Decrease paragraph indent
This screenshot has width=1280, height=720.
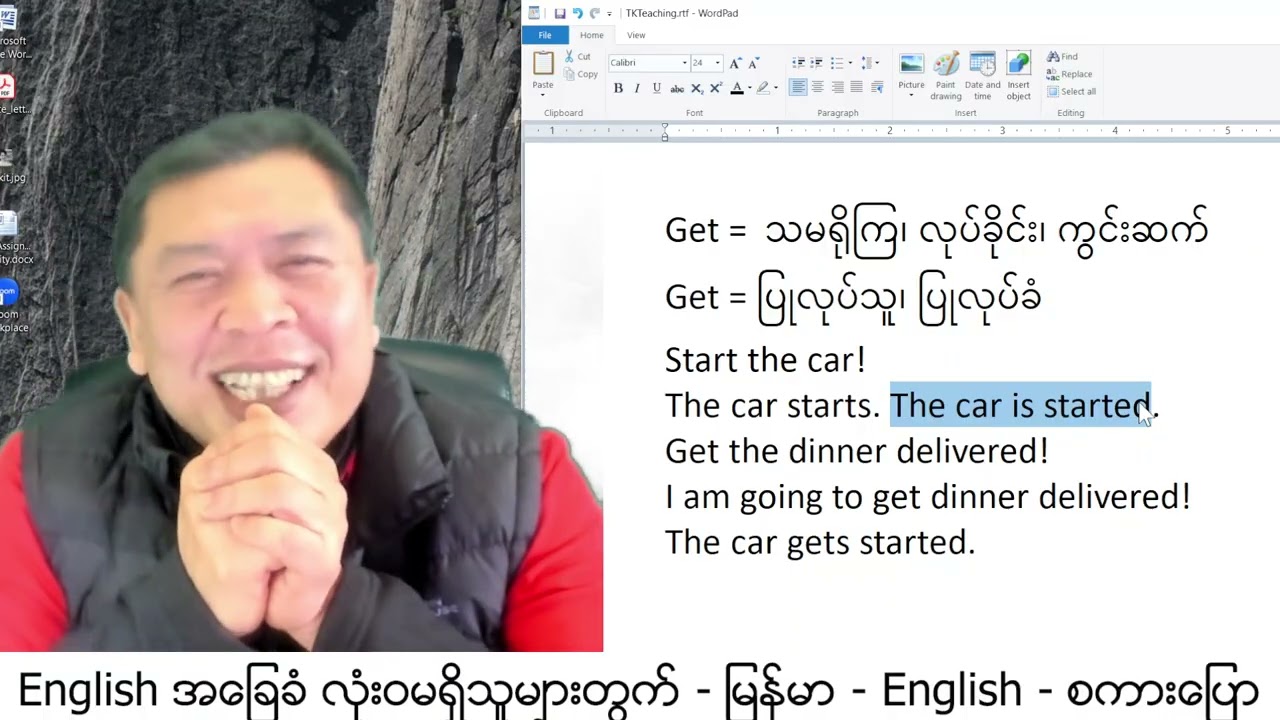click(798, 63)
